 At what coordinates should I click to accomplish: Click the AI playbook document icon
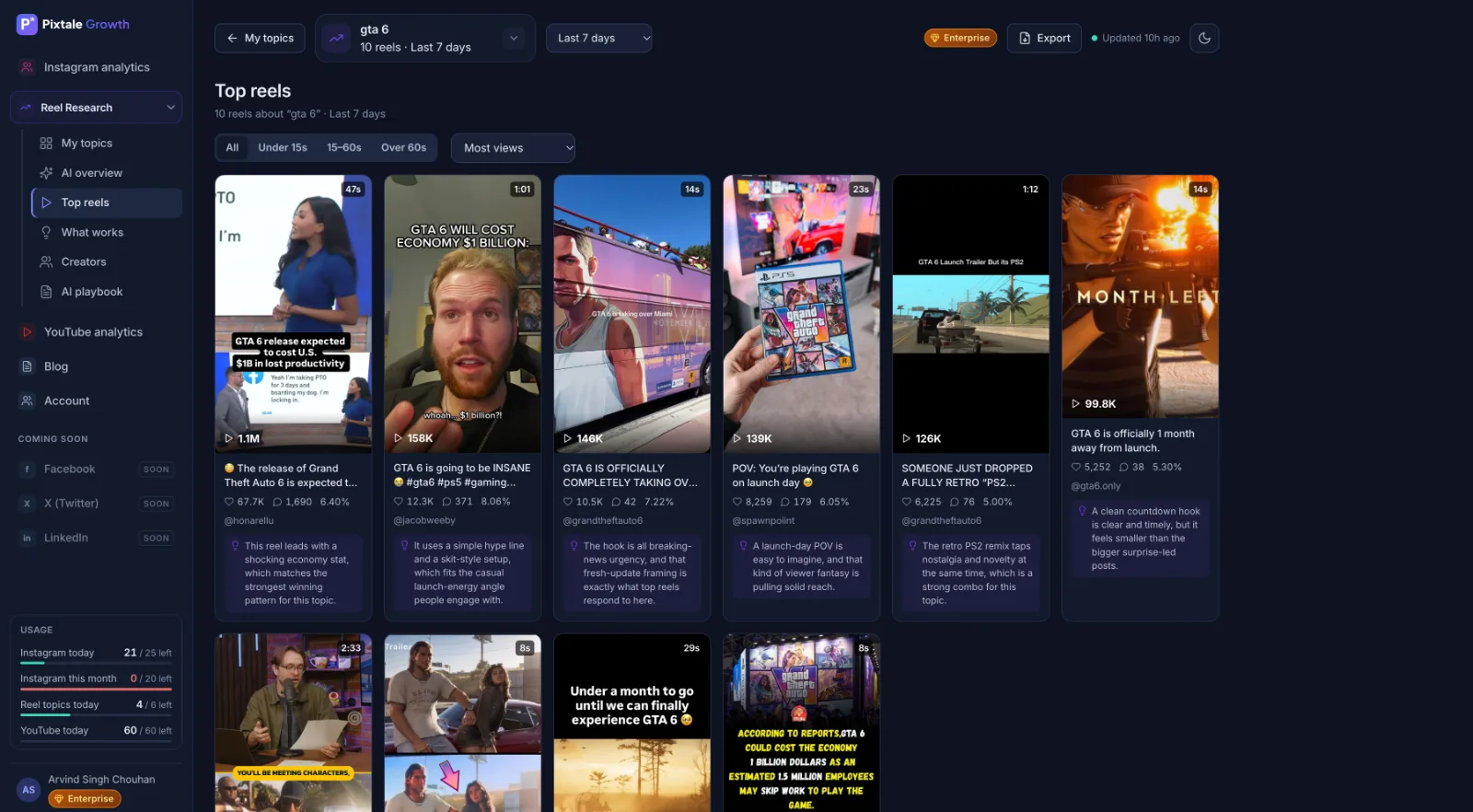(x=46, y=292)
